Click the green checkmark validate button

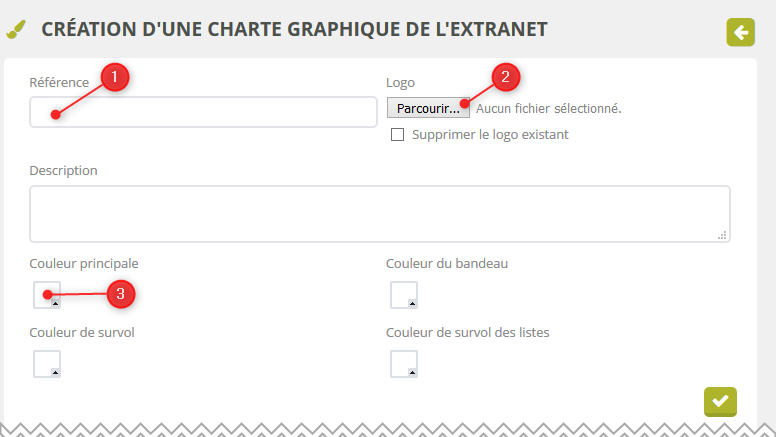pos(720,402)
